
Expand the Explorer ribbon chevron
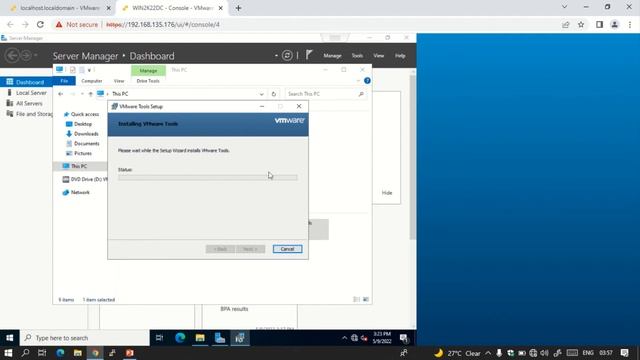[358, 80]
